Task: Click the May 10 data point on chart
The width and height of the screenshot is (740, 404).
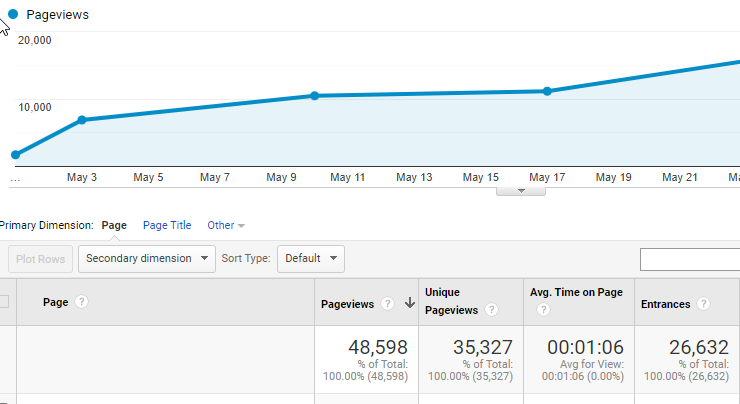Action: click(x=315, y=96)
